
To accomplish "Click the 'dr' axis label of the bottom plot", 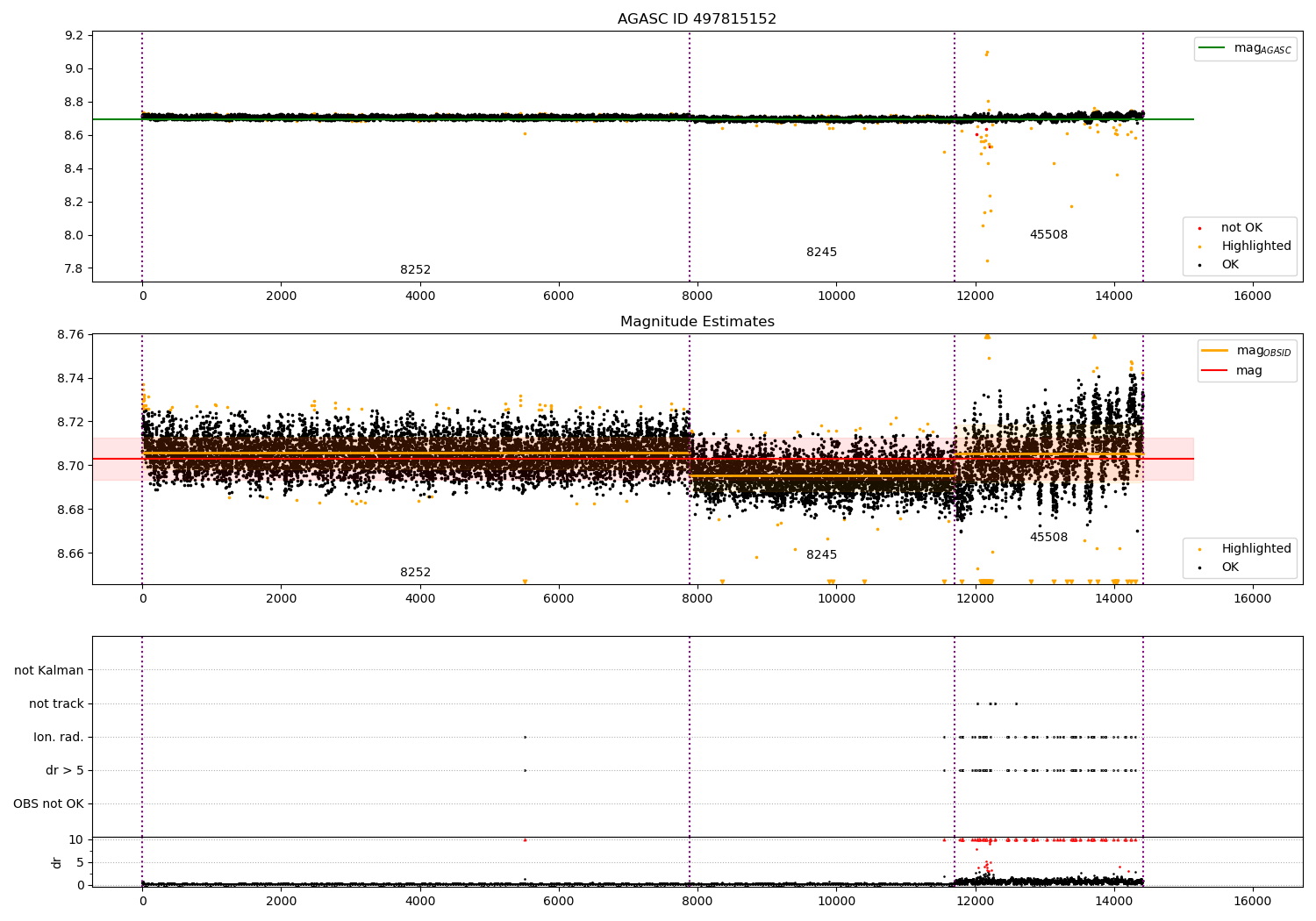I will click(x=57, y=862).
